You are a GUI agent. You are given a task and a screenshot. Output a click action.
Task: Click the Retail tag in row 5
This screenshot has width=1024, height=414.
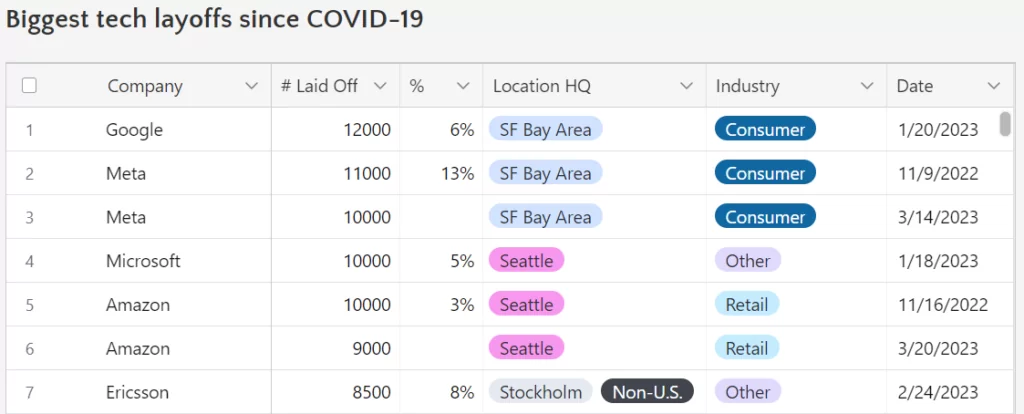pyautogui.click(x=746, y=305)
